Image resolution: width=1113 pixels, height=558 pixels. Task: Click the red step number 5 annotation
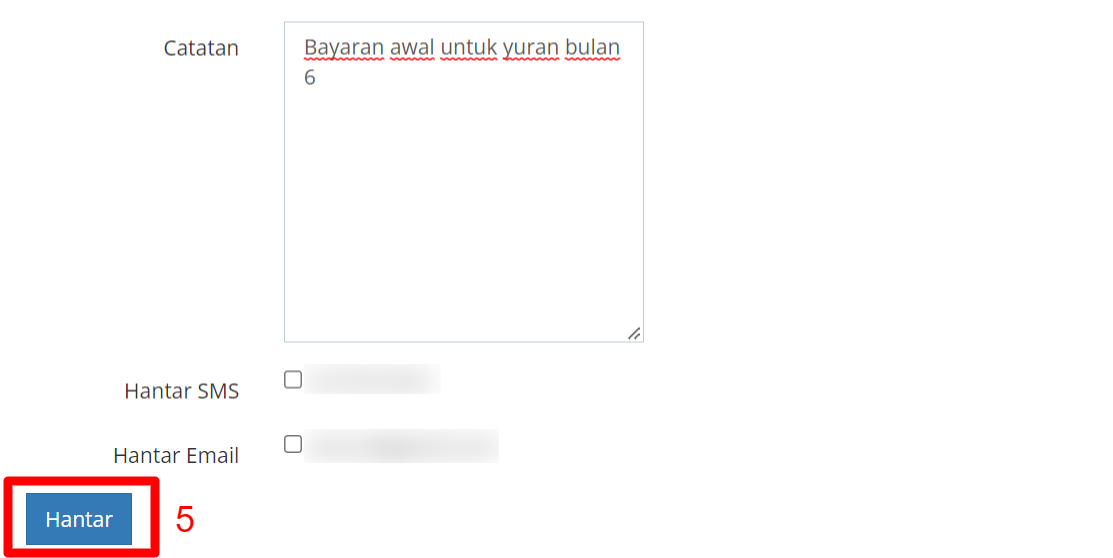(x=185, y=520)
